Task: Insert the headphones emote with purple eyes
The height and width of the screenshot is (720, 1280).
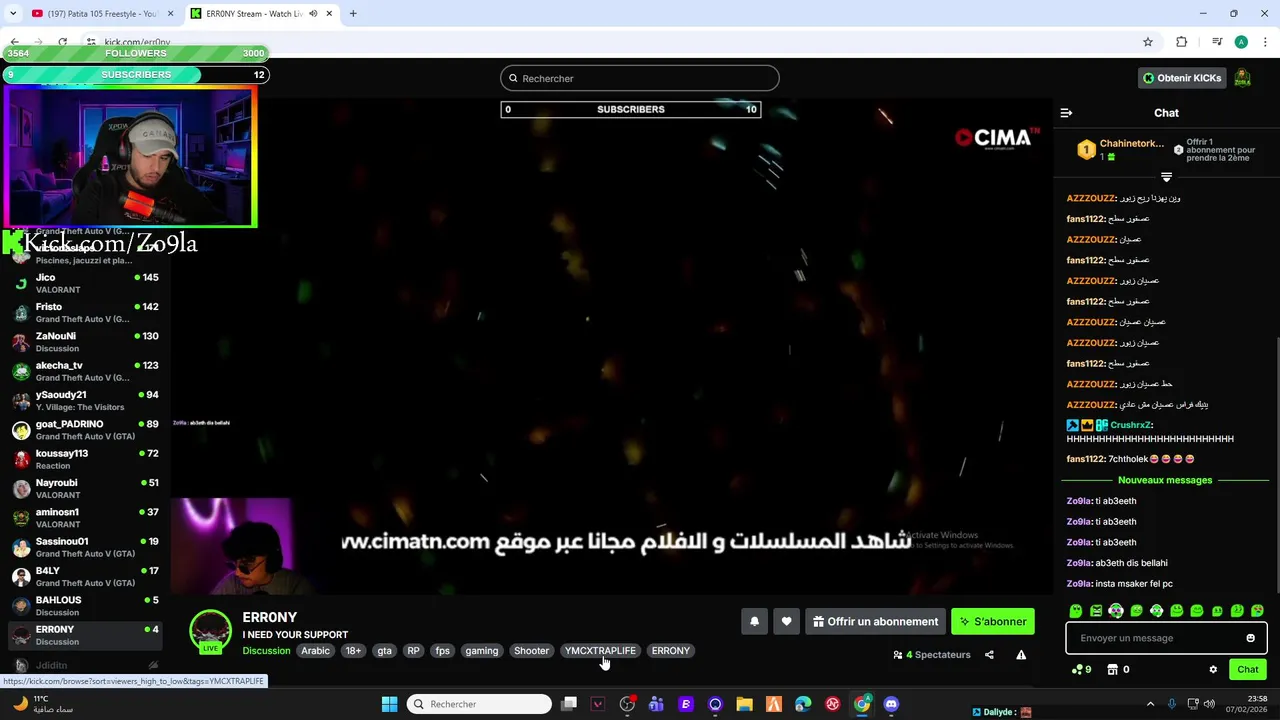Action: click(x=1116, y=610)
